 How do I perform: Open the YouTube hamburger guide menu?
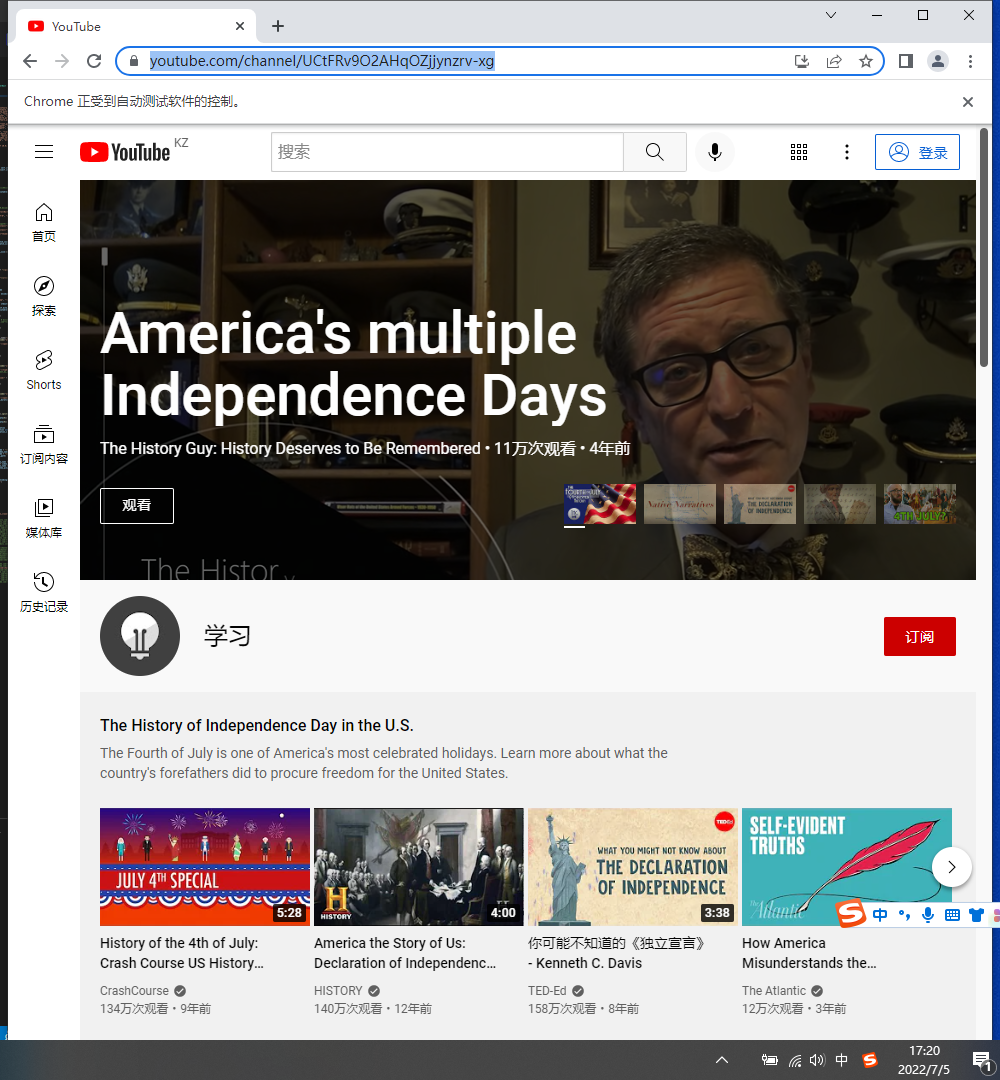(44, 152)
